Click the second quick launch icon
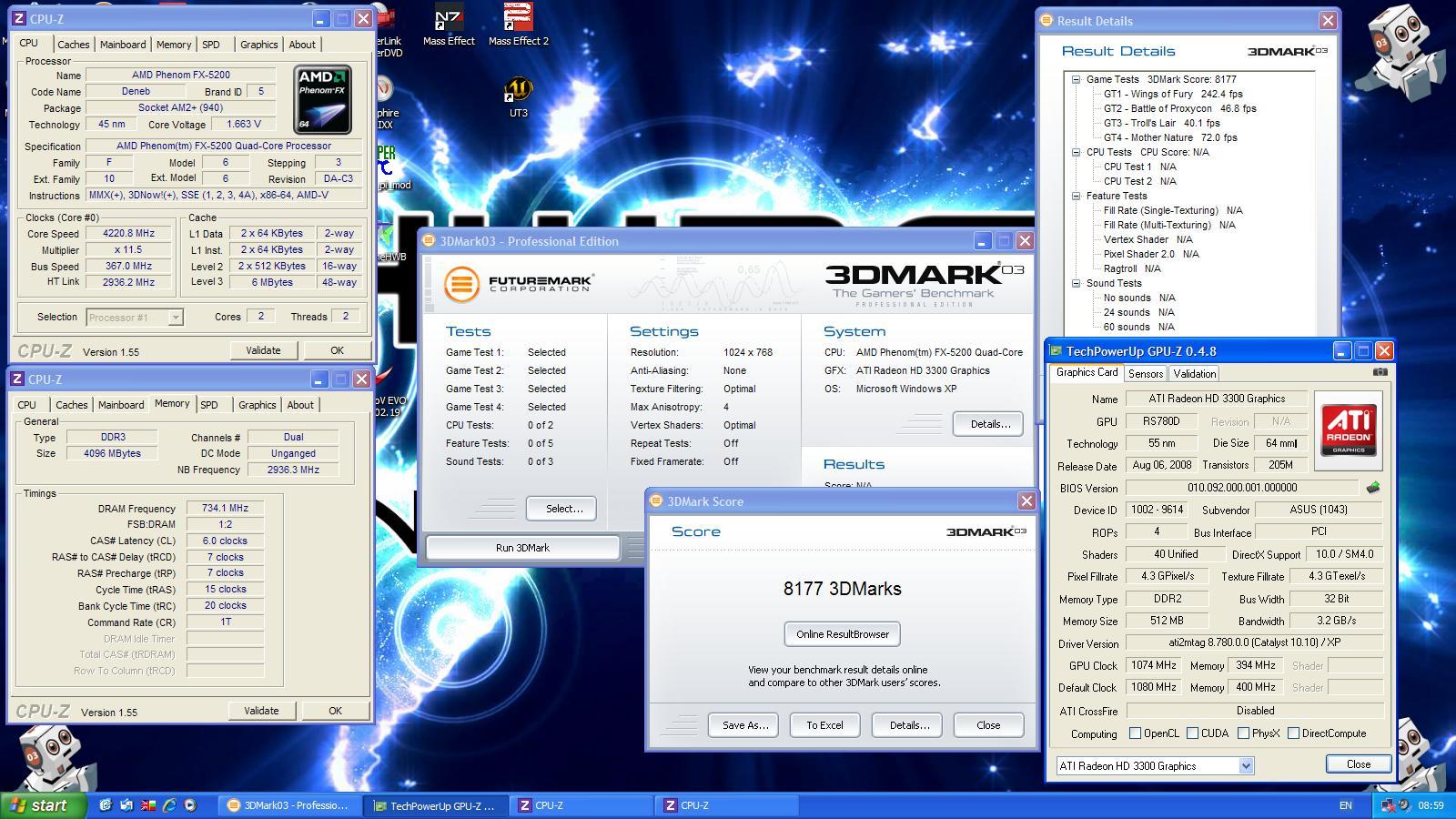 [126, 805]
